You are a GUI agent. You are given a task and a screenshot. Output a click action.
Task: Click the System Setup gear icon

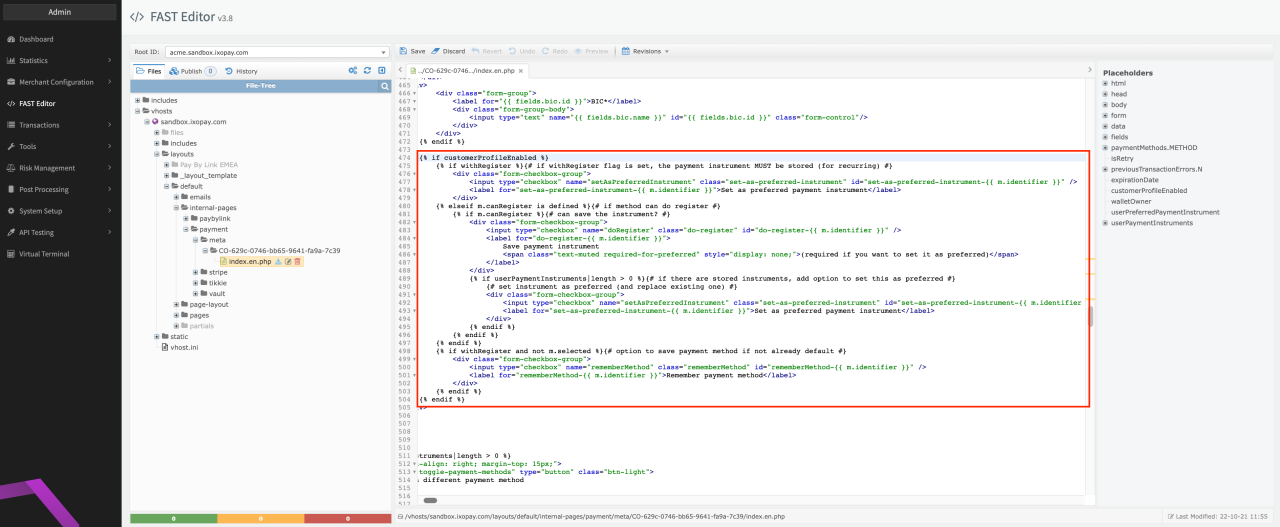[x=11, y=211]
